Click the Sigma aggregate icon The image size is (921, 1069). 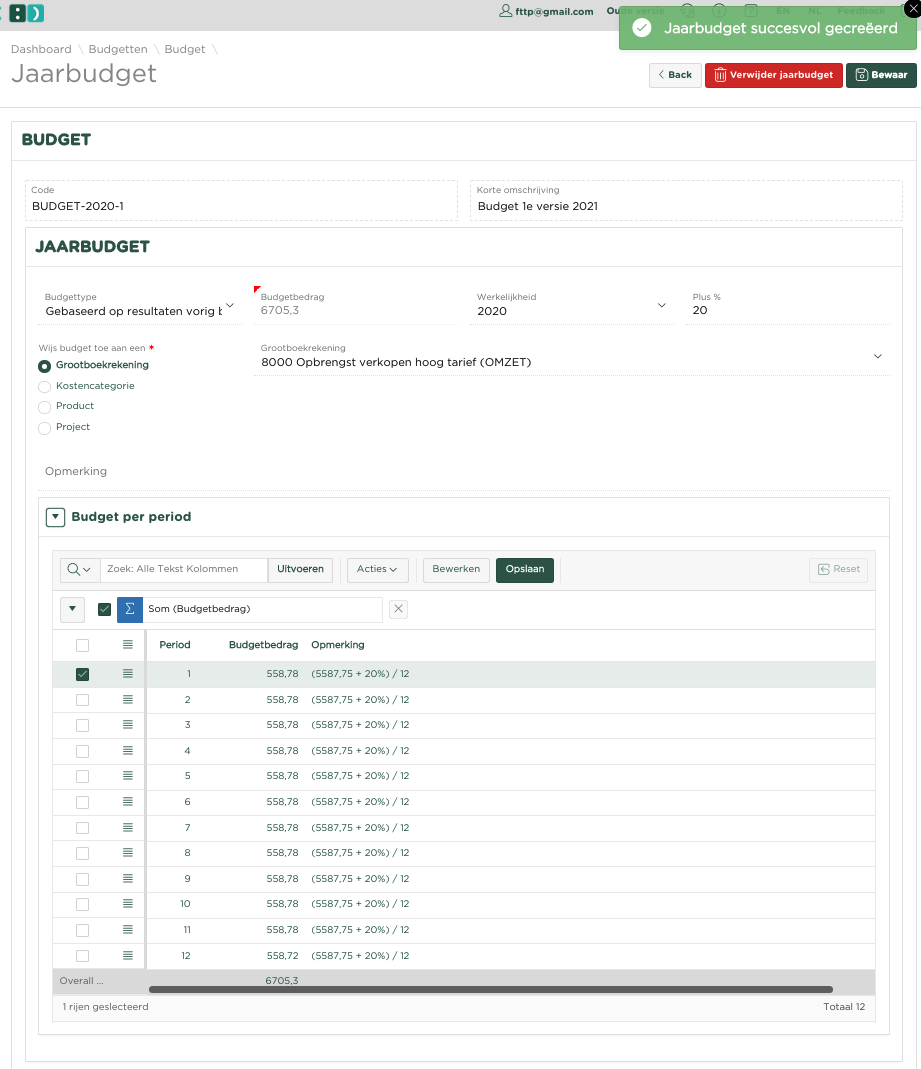130,609
